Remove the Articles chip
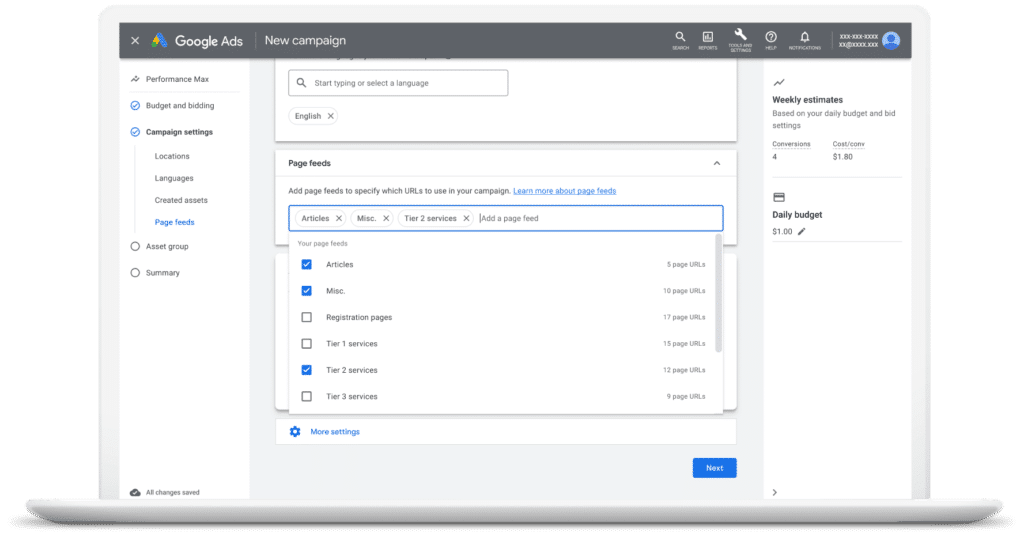The width and height of the screenshot is (1024, 533). click(x=338, y=218)
